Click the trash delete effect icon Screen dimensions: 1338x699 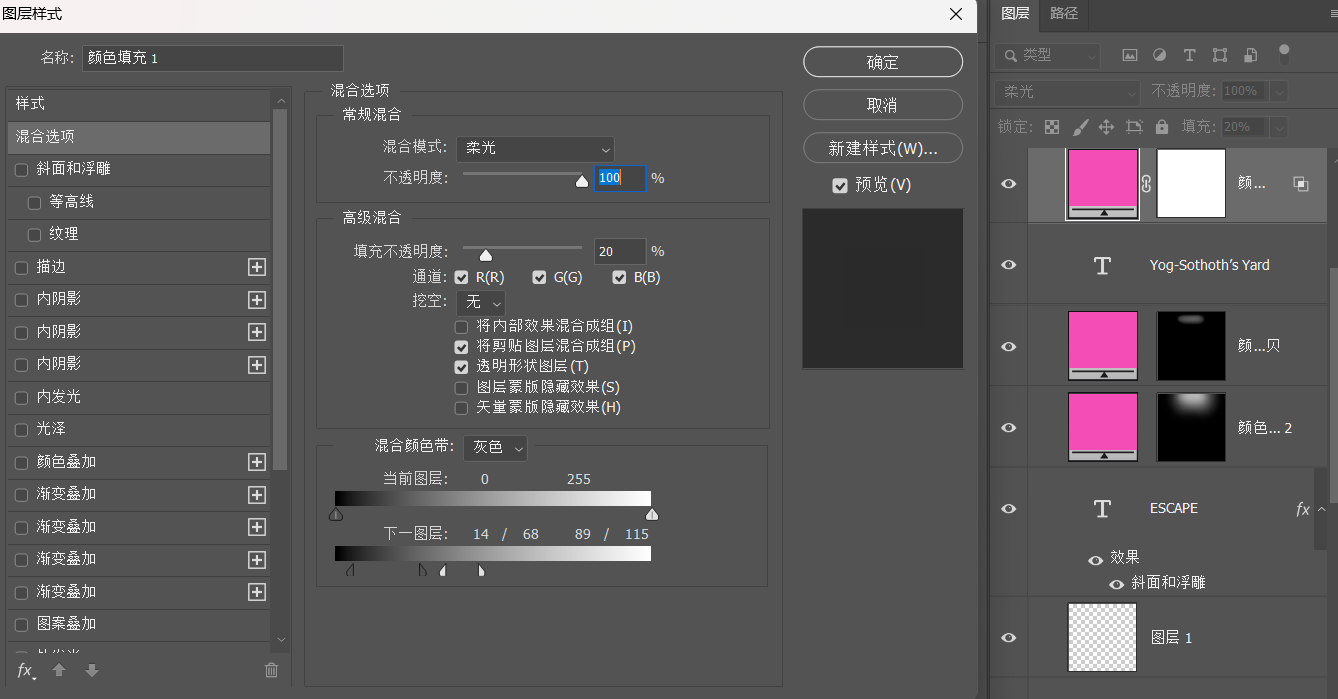pyautogui.click(x=271, y=670)
